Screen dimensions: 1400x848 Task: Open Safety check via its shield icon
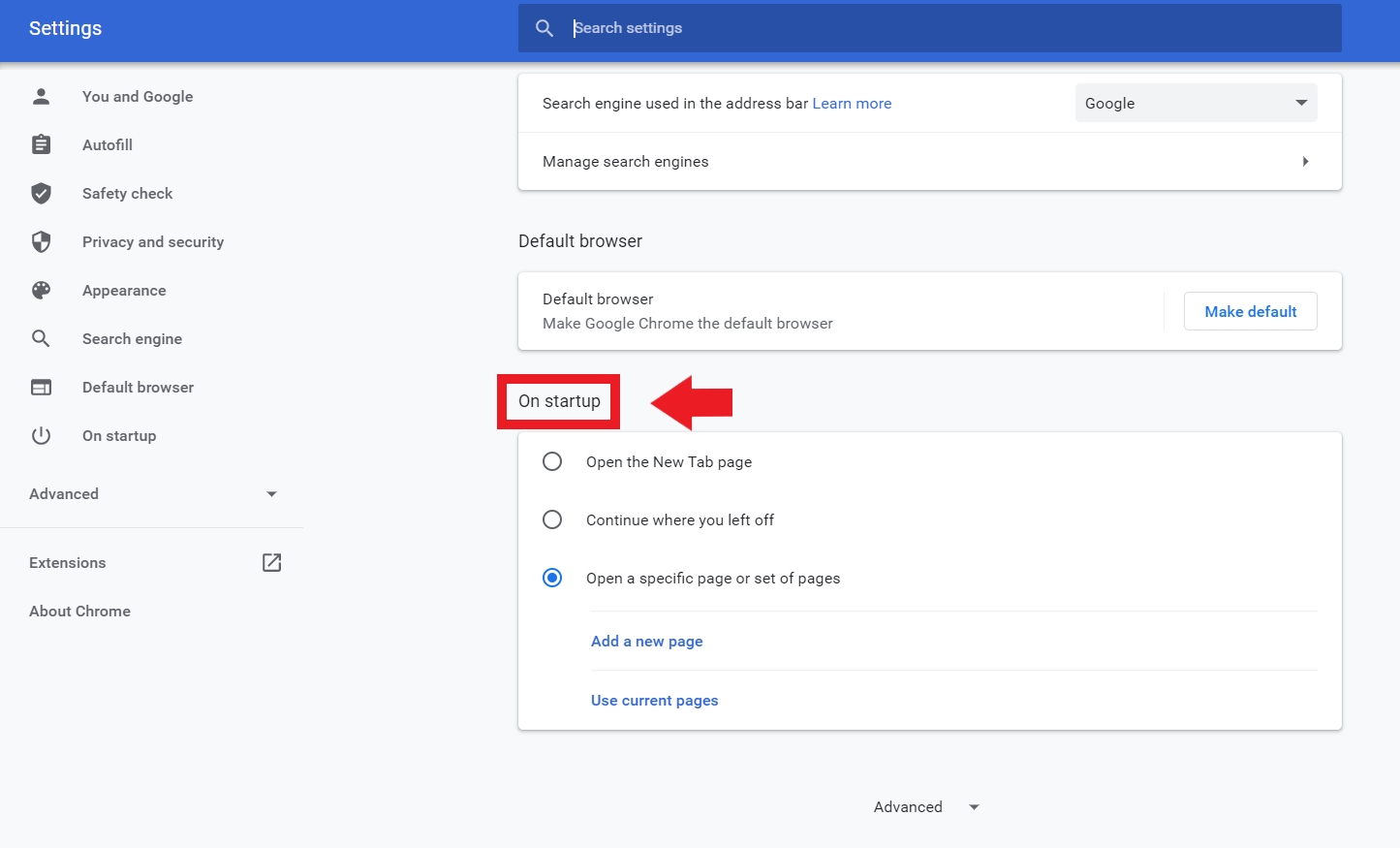tap(41, 193)
